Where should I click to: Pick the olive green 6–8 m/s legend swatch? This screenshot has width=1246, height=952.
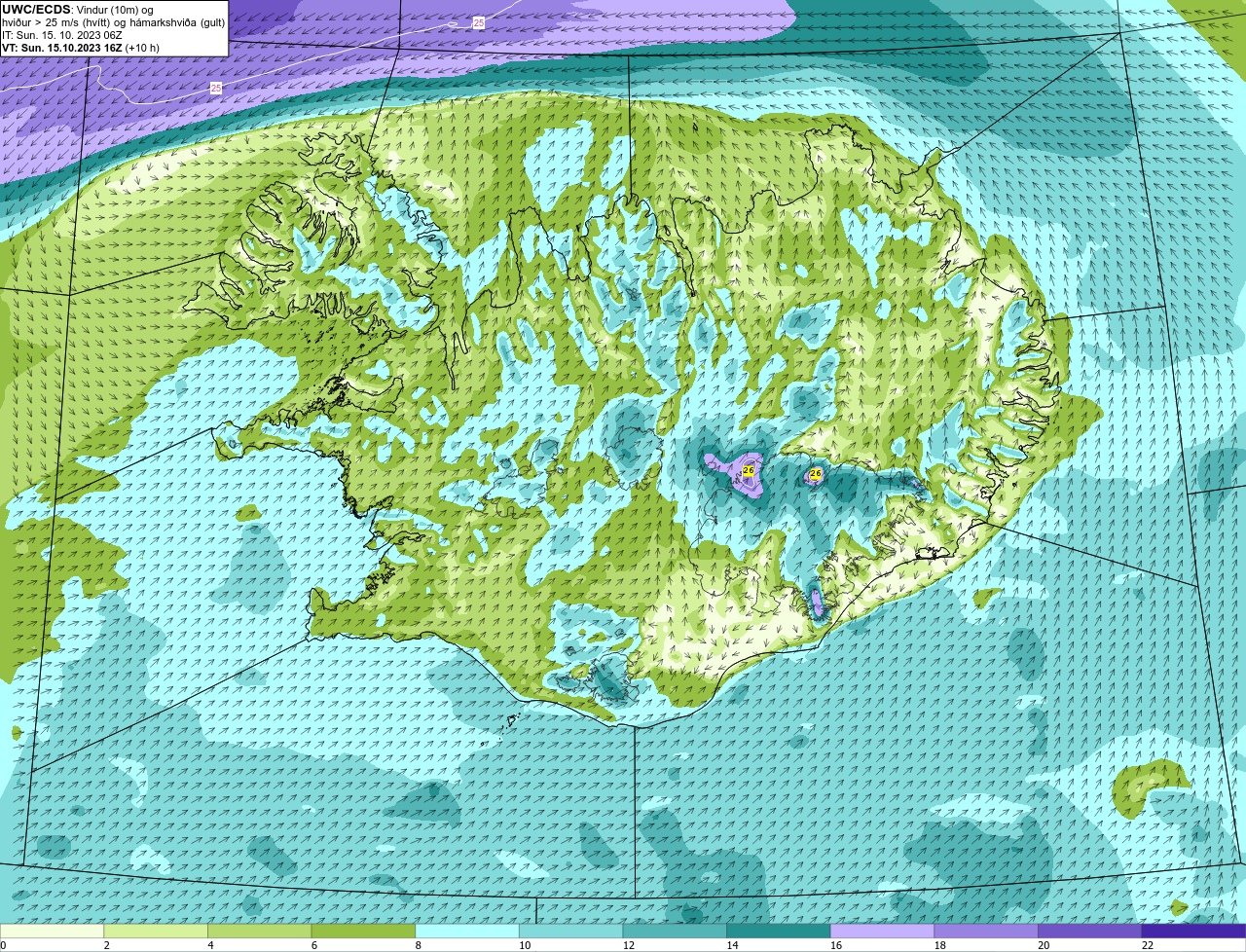[x=363, y=931]
